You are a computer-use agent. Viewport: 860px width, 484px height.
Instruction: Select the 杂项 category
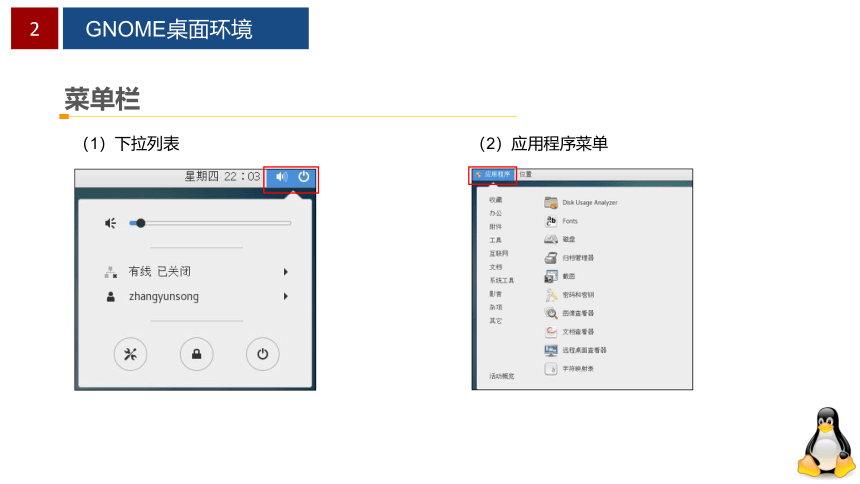pos(495,307)
